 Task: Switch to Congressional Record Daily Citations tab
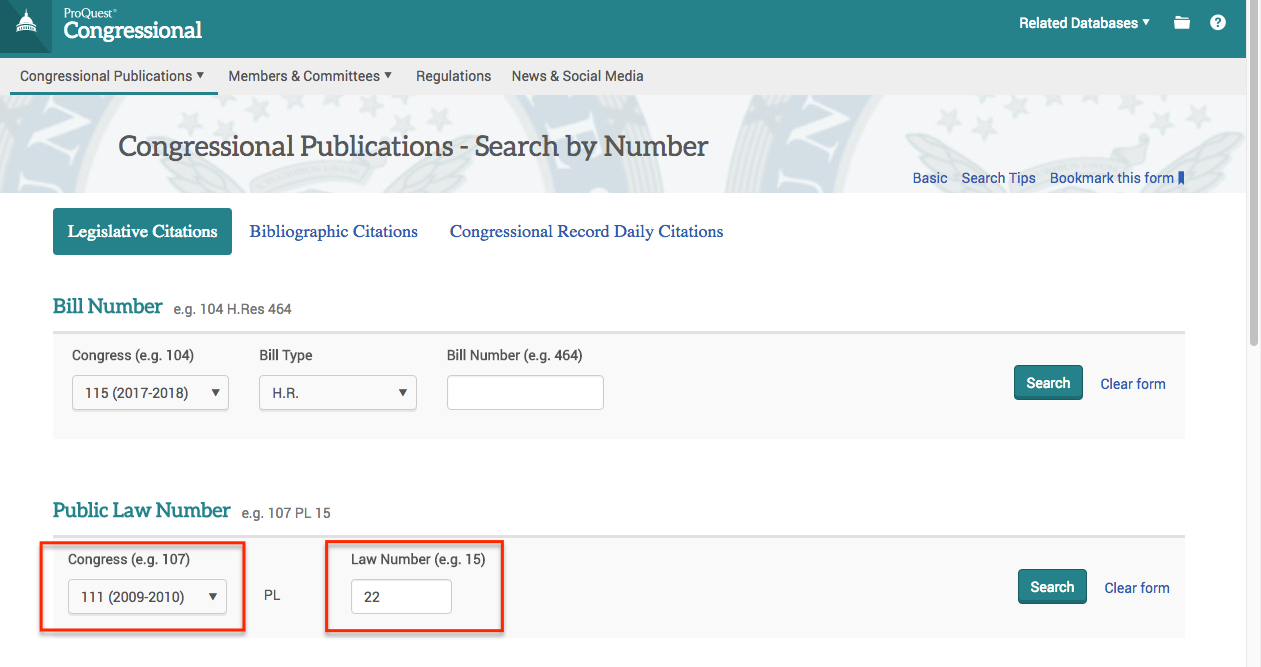tap(586, 231)
